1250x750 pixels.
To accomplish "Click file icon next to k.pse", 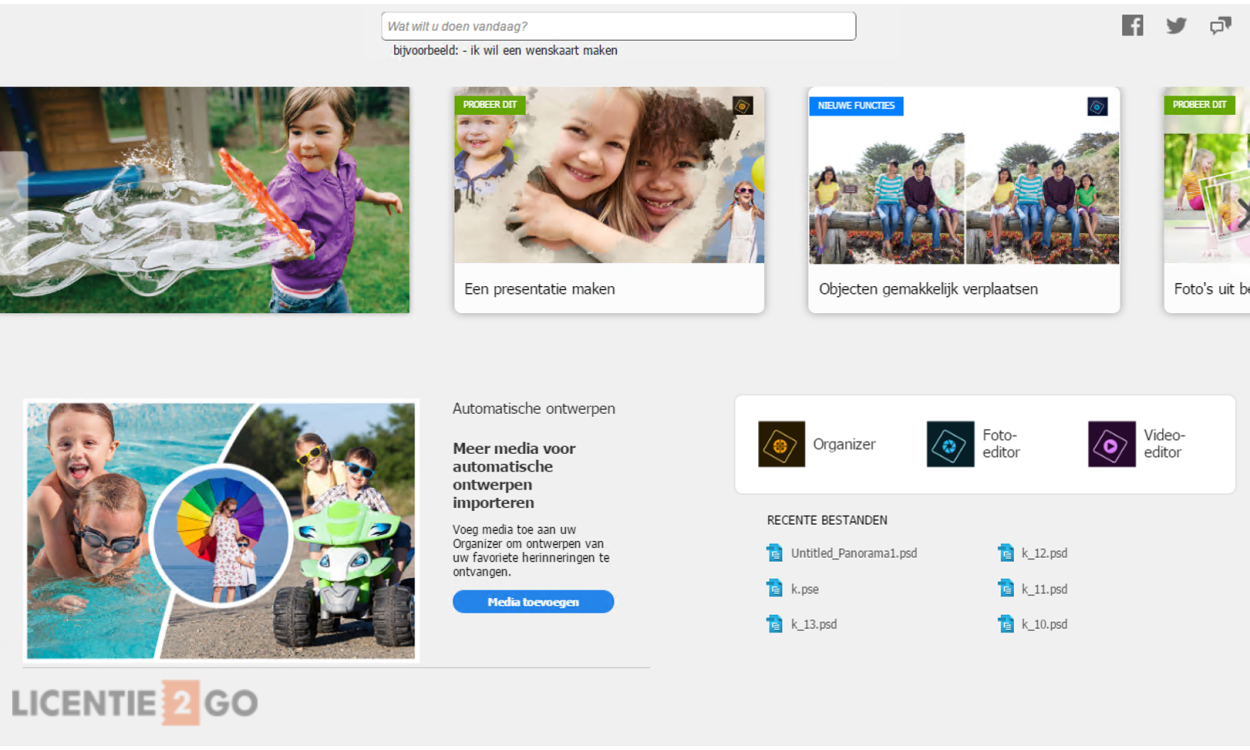I will tap(774, 589).
